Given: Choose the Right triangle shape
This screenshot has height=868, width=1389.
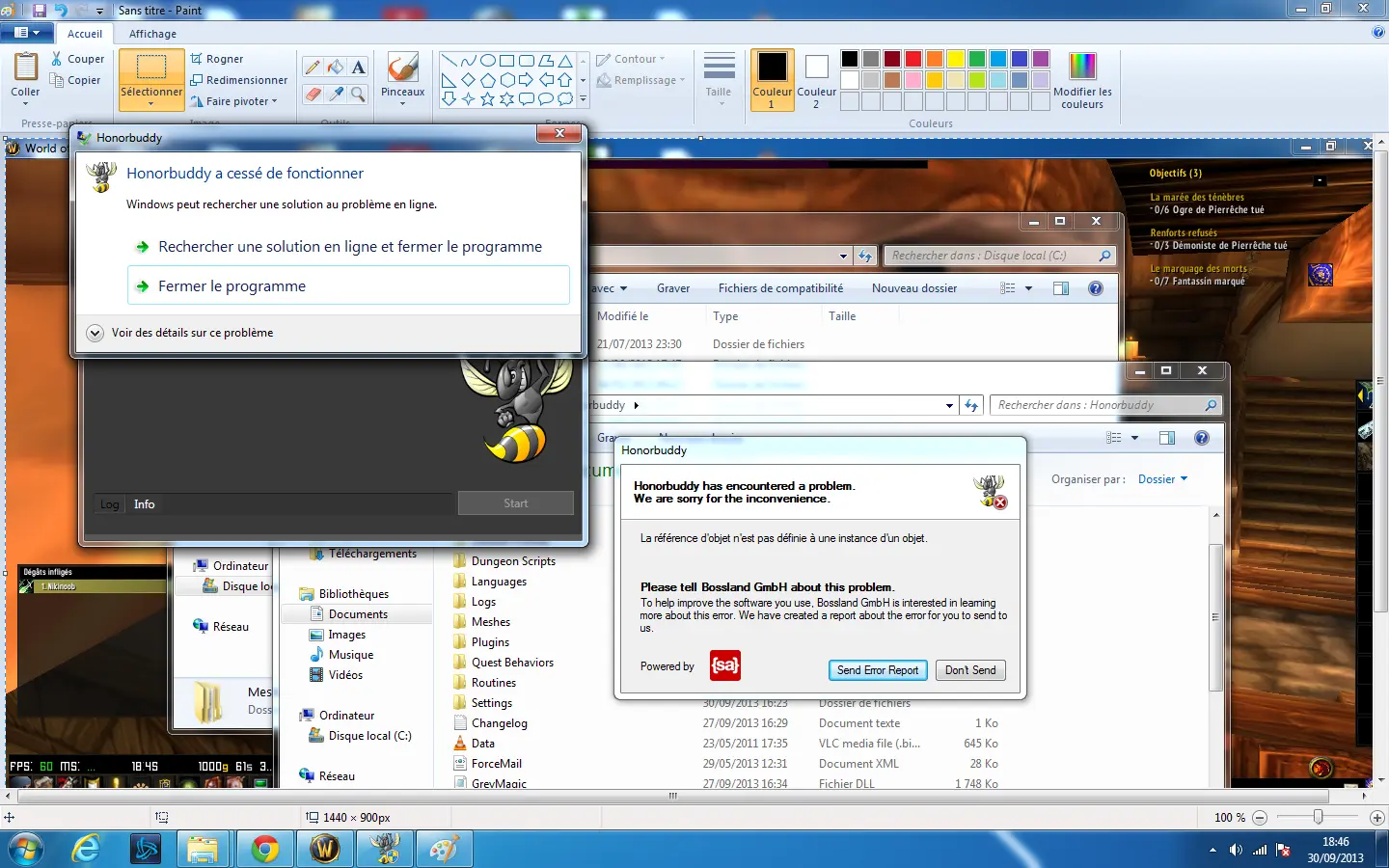Looking at the screenshot, I should (x=449, y=80).
